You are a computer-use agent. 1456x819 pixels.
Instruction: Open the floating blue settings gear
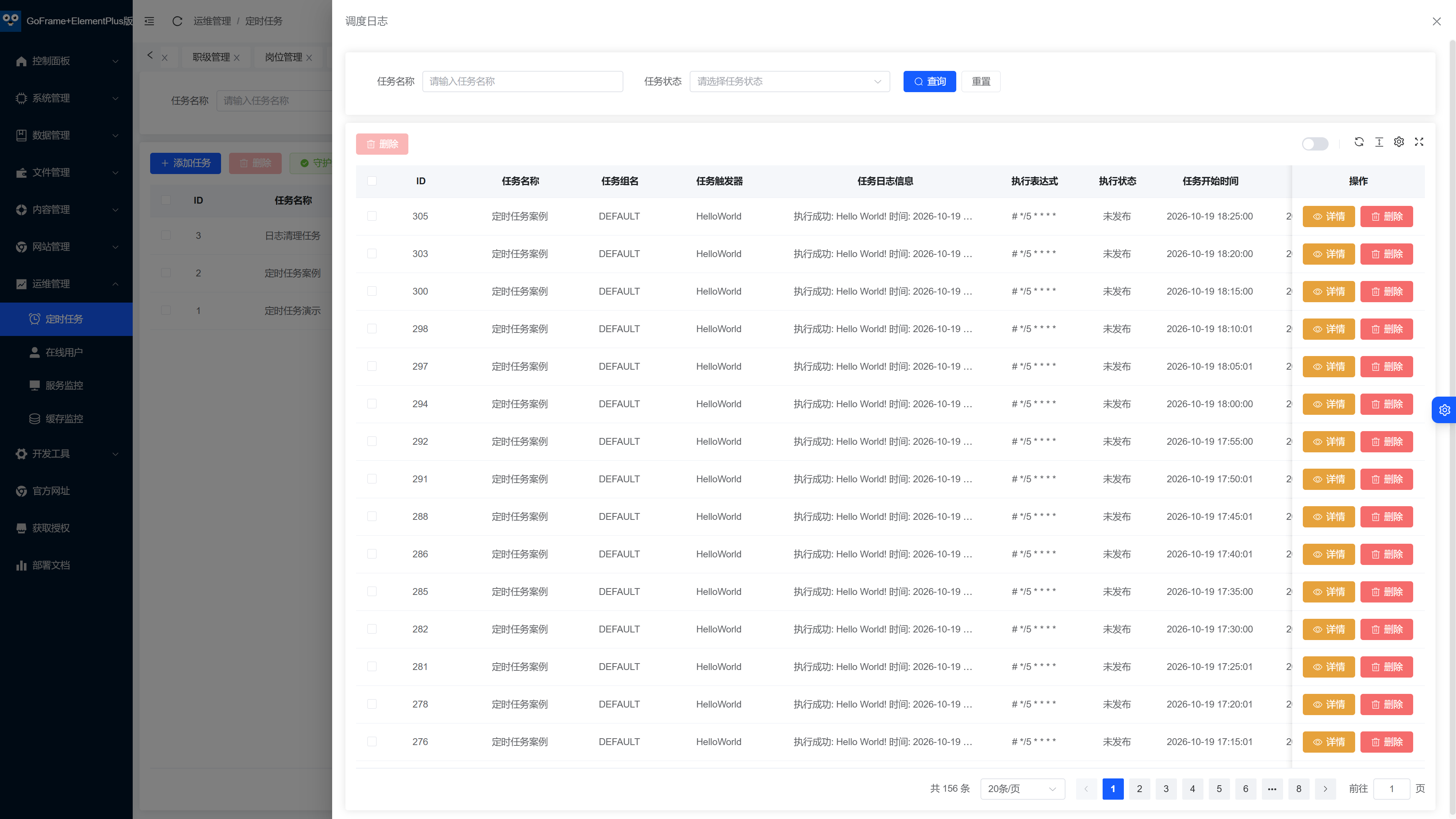[x=1444, y=410]
